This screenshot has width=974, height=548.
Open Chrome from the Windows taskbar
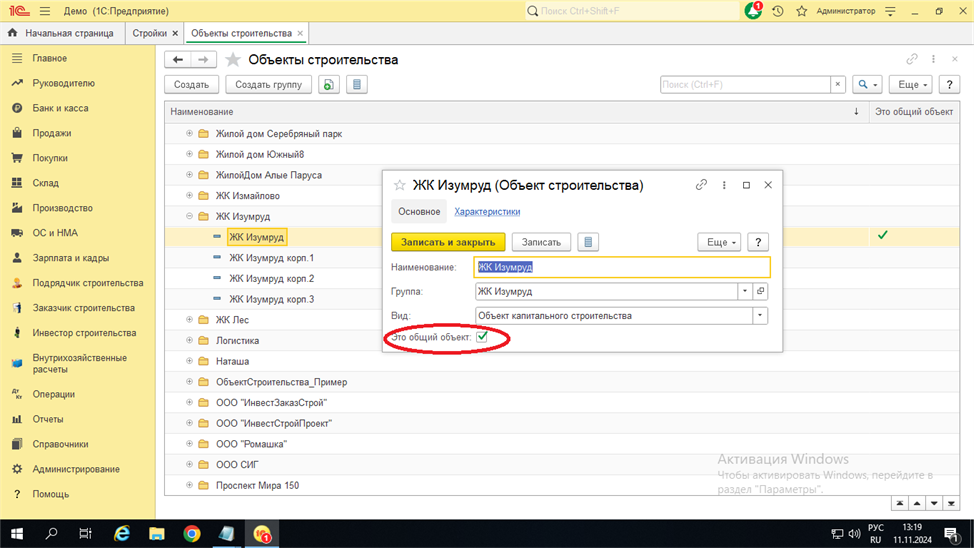coord(191,534)
